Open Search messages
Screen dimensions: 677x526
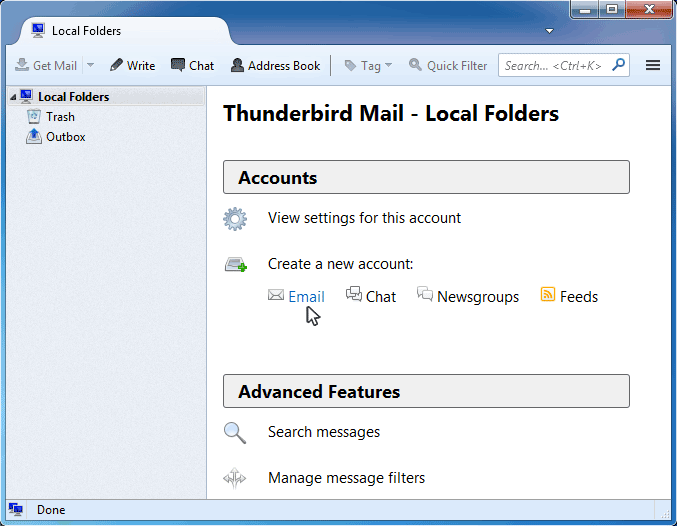click(x=324, y=432)
